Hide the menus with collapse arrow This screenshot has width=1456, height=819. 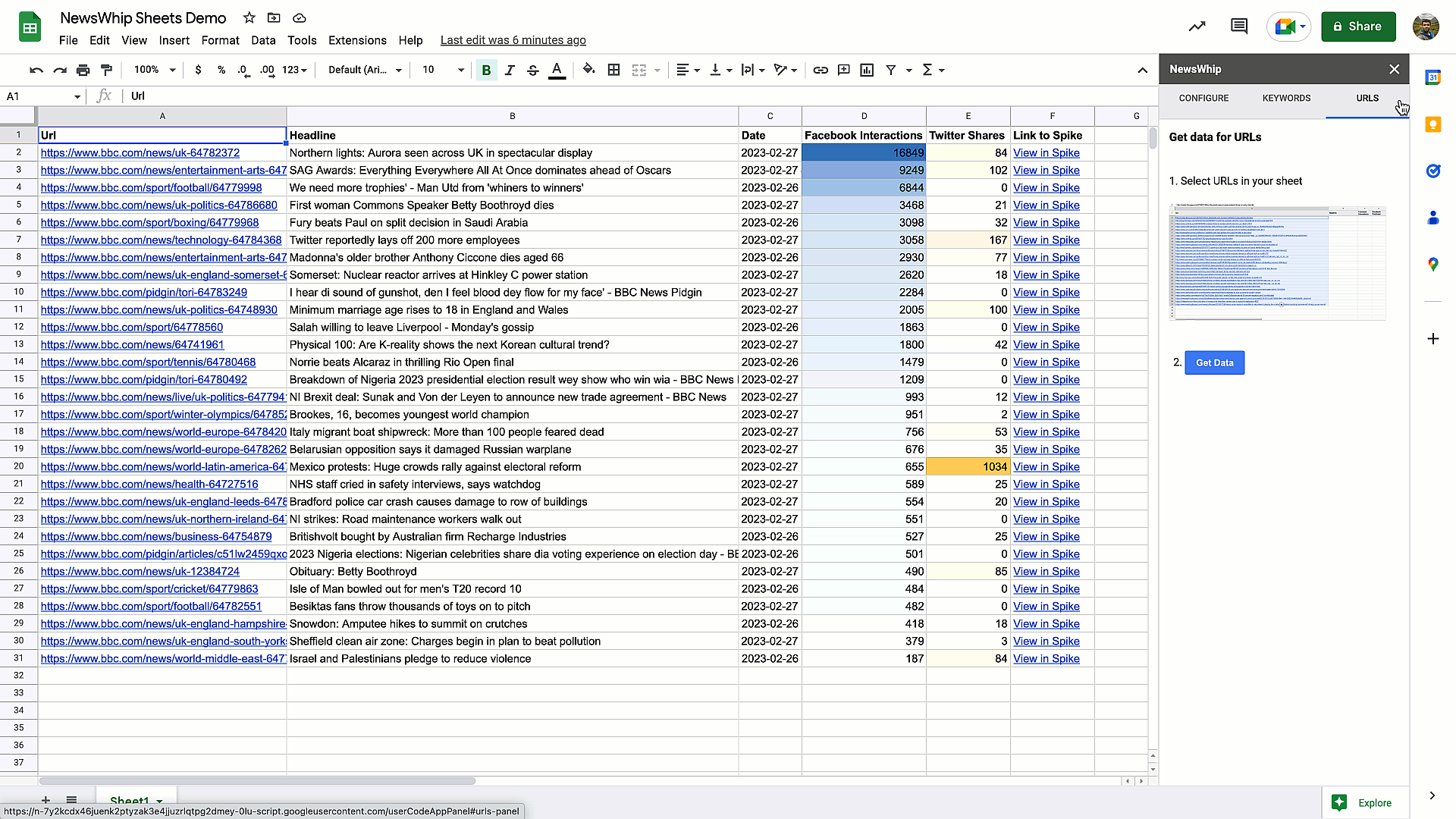[x=1142, y=70]
